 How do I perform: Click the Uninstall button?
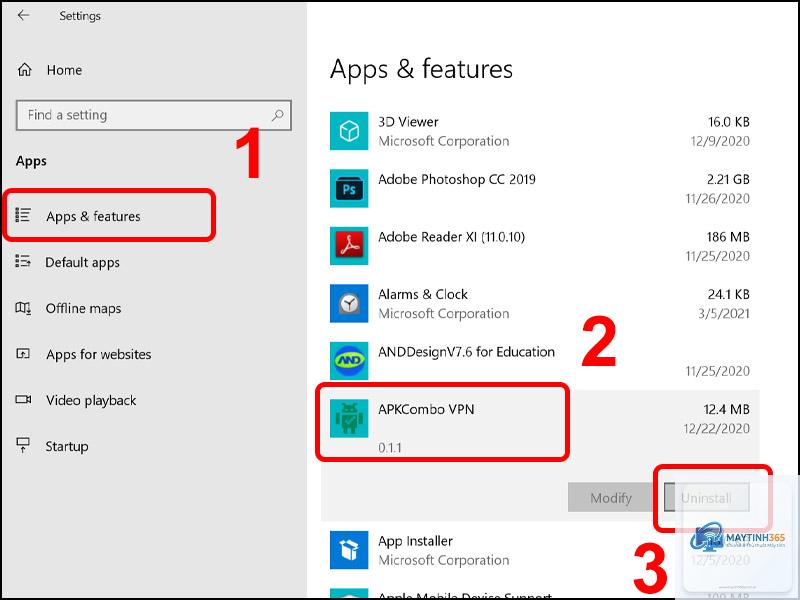point(707,497)
